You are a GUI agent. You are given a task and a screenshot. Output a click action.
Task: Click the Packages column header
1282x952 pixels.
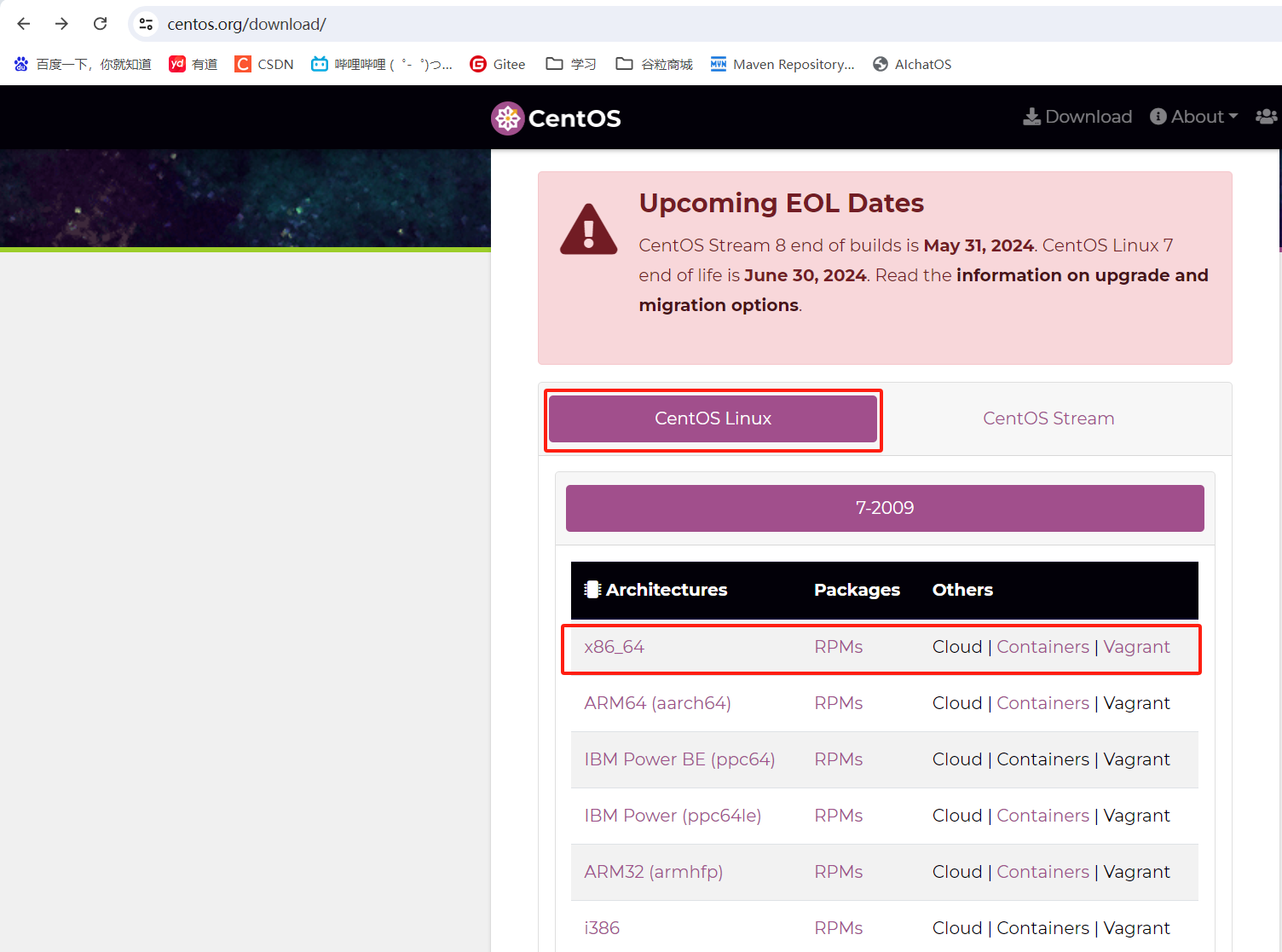pyautogui.click(x=857, y=590)
